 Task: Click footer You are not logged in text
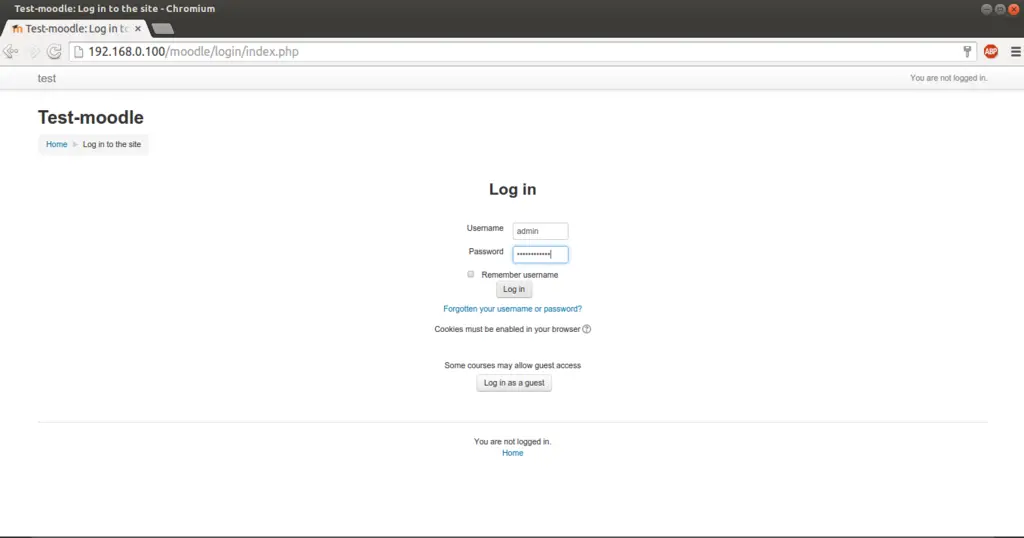(x=513, y=442)
